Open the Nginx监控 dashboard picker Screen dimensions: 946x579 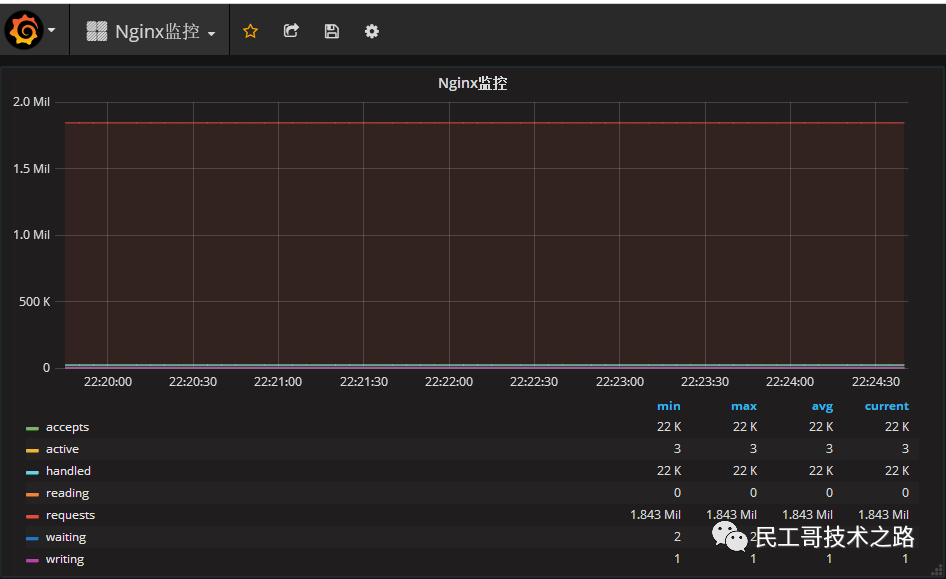(x=151, y=31)
